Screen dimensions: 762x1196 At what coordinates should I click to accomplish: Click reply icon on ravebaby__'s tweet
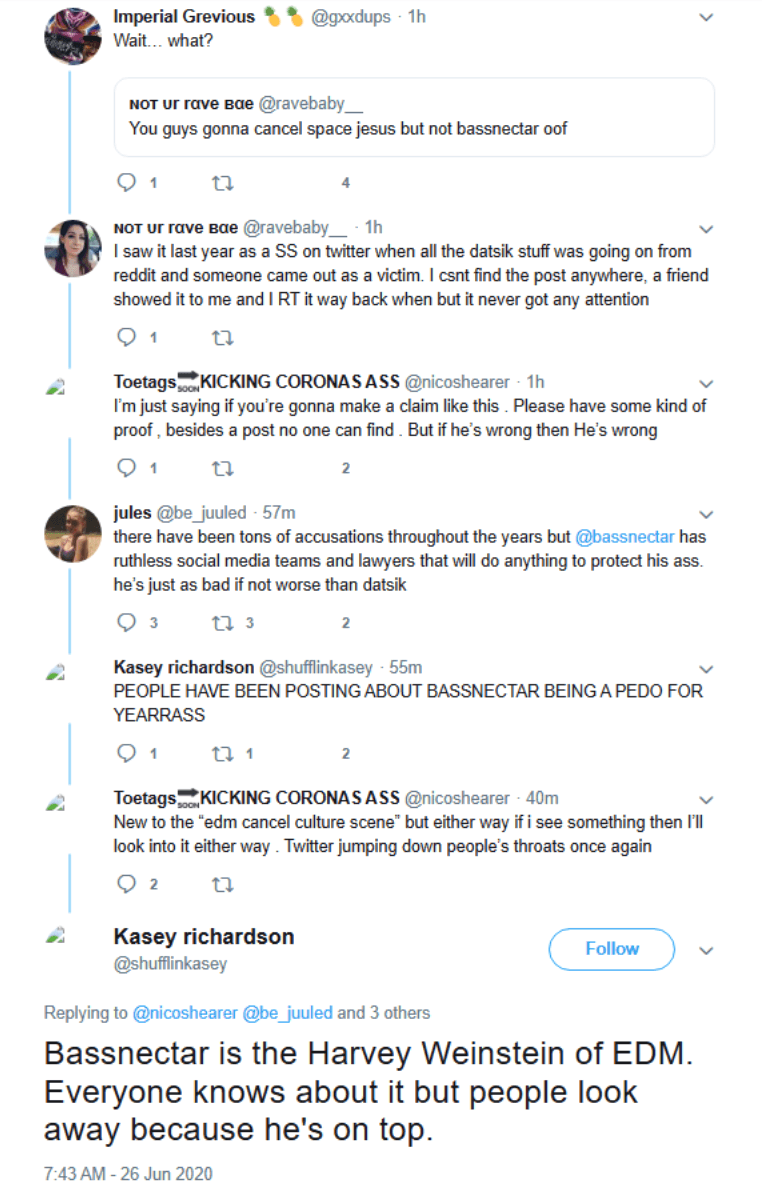[x=126, y=337]
